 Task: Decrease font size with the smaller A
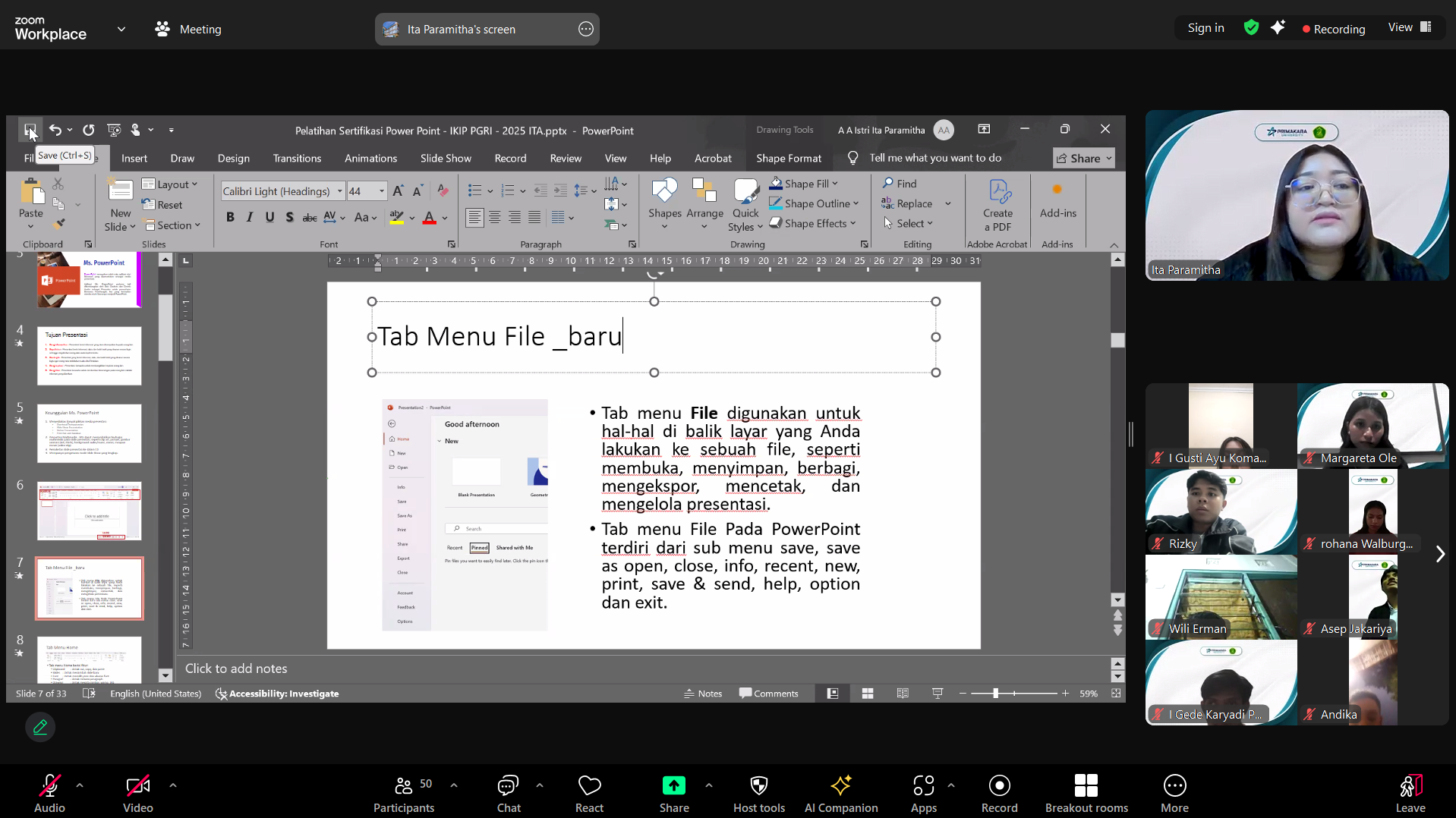pyautogui.click(x=418, y=191)
